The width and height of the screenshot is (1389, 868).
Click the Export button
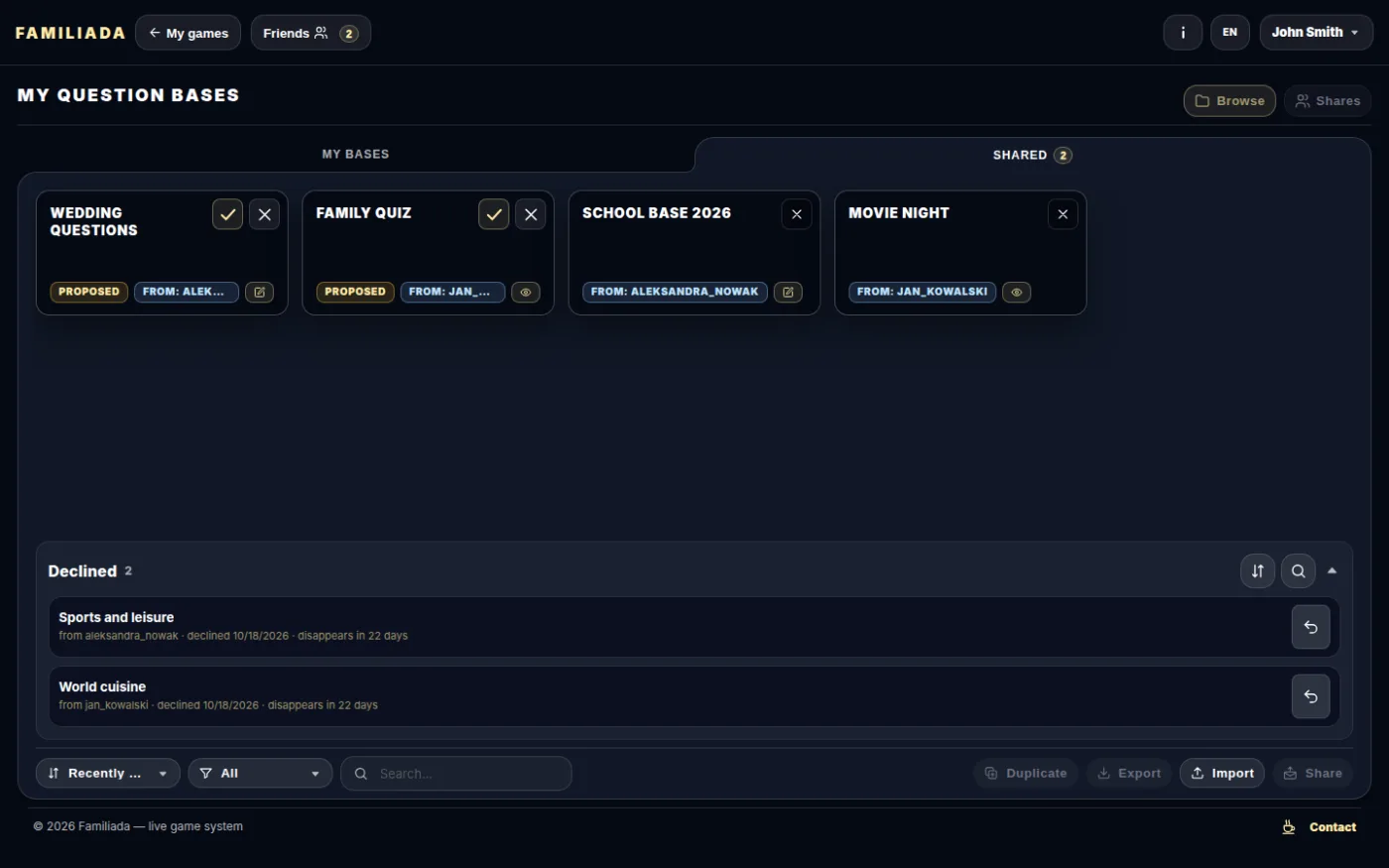point(1129,774)
